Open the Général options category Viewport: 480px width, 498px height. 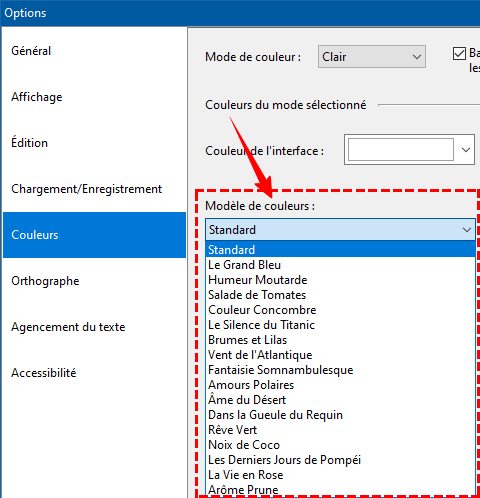[94, 51]
